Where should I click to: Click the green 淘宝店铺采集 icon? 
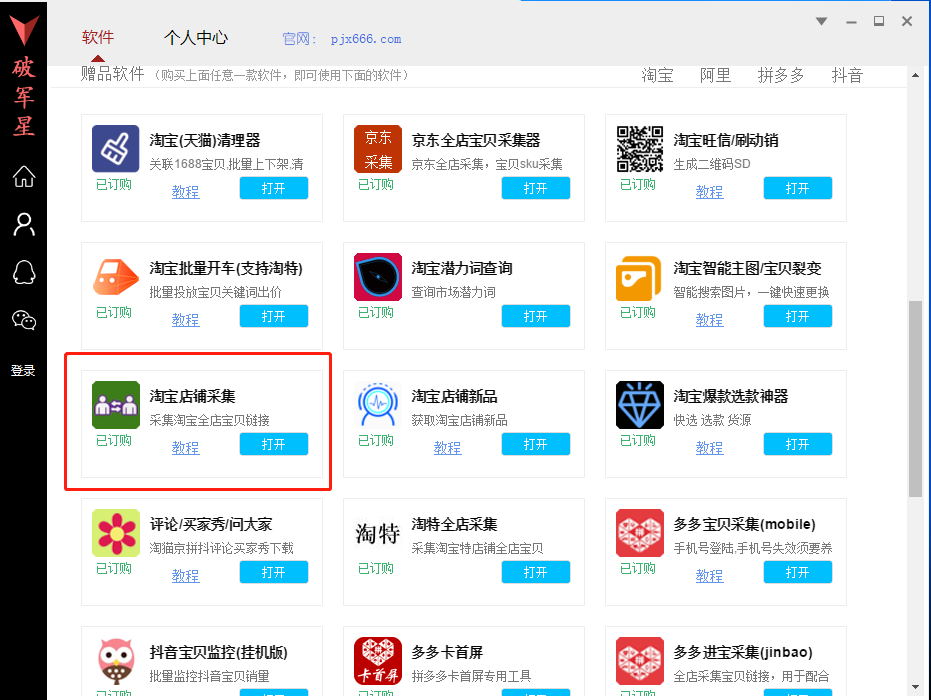click(116, 404)
